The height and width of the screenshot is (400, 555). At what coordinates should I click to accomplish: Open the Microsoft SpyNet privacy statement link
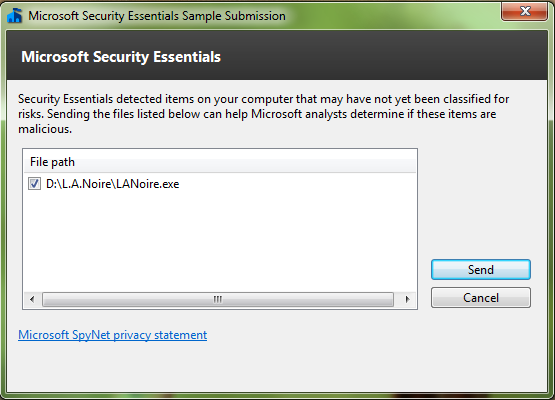[x=113, y=335]
